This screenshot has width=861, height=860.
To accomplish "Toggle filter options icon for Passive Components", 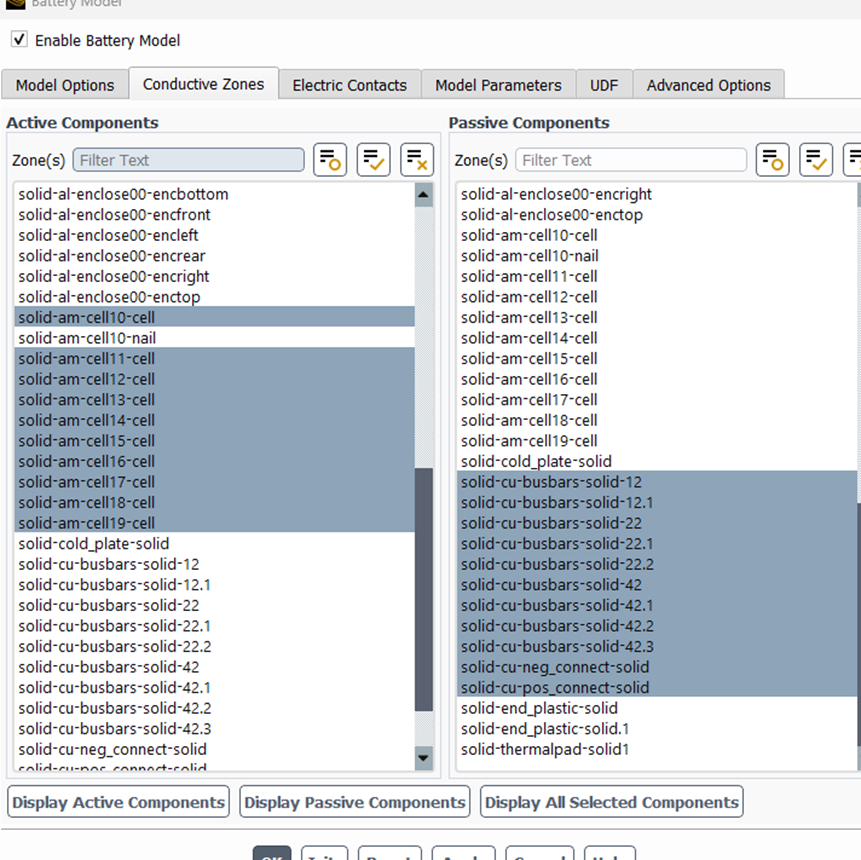I will (772, 160).
